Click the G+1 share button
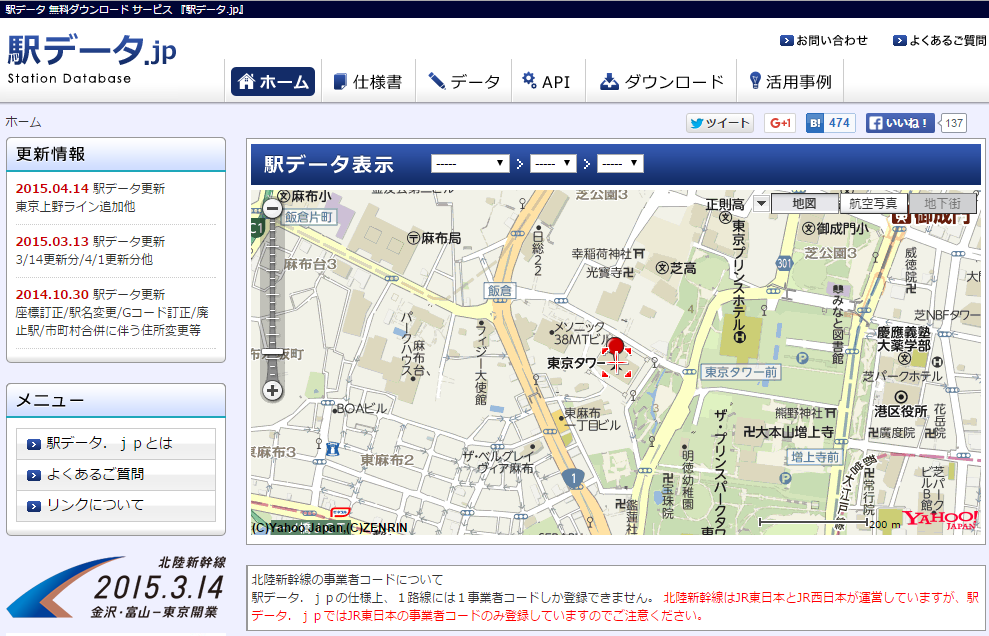 pyautogui.click(x=780, y=123)
